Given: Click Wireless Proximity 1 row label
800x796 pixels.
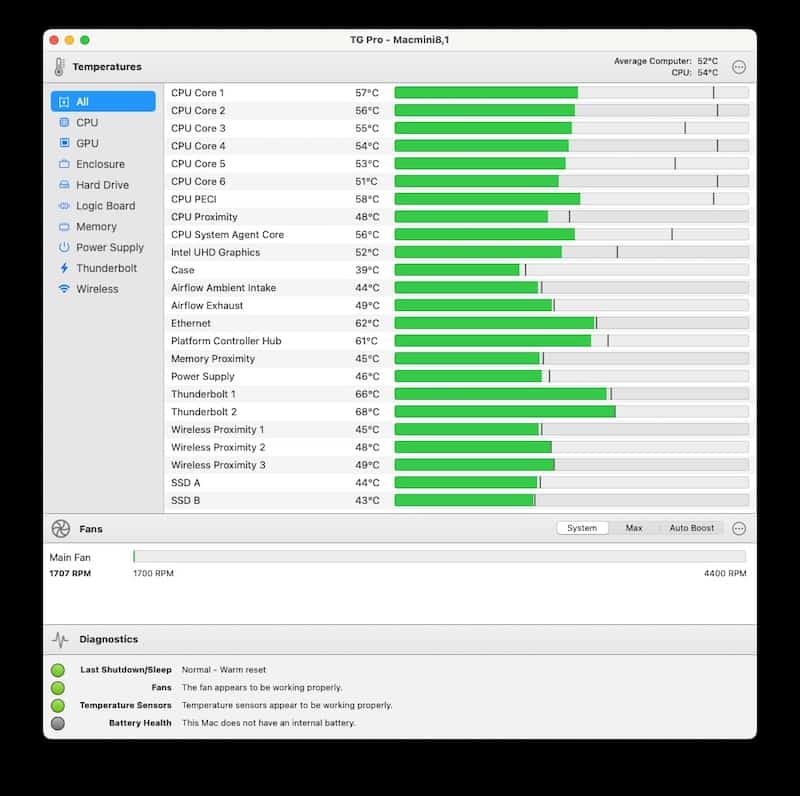Looking at the screenshot, I should [x=217, y=430].
